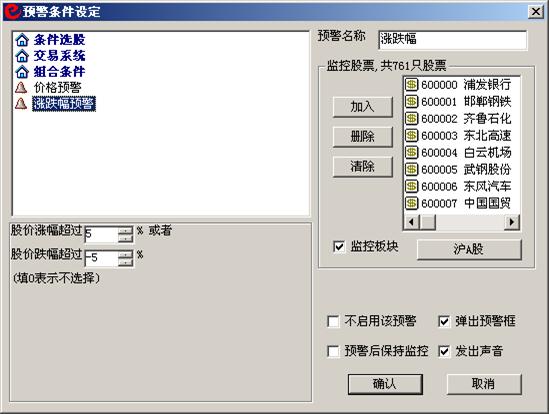Click the bell icon beside 涨跌幅预警

[x=21, y=103]
